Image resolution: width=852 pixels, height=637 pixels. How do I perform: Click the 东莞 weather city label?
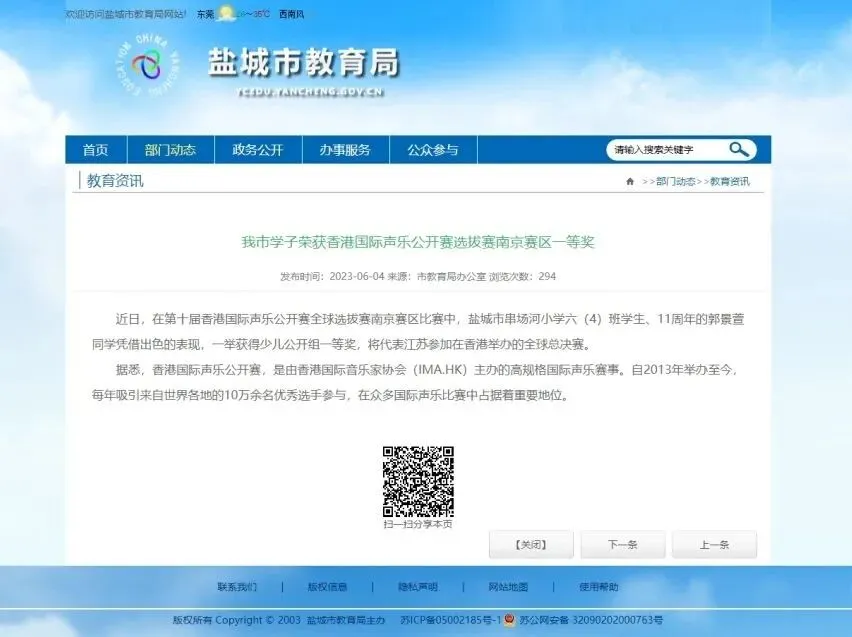(x=205, y=14)
